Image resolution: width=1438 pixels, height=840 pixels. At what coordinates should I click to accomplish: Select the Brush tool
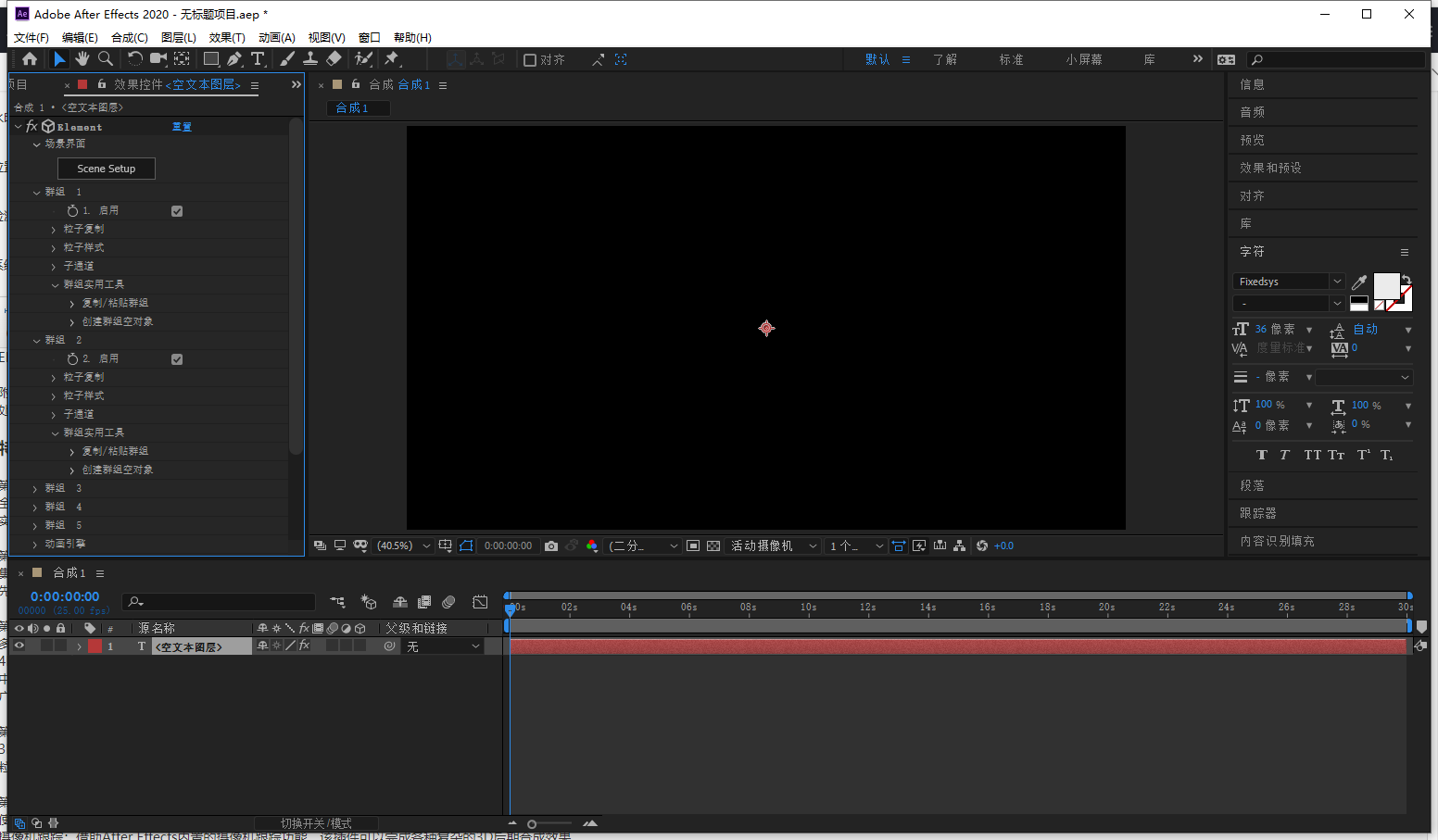tap(287, 59)
